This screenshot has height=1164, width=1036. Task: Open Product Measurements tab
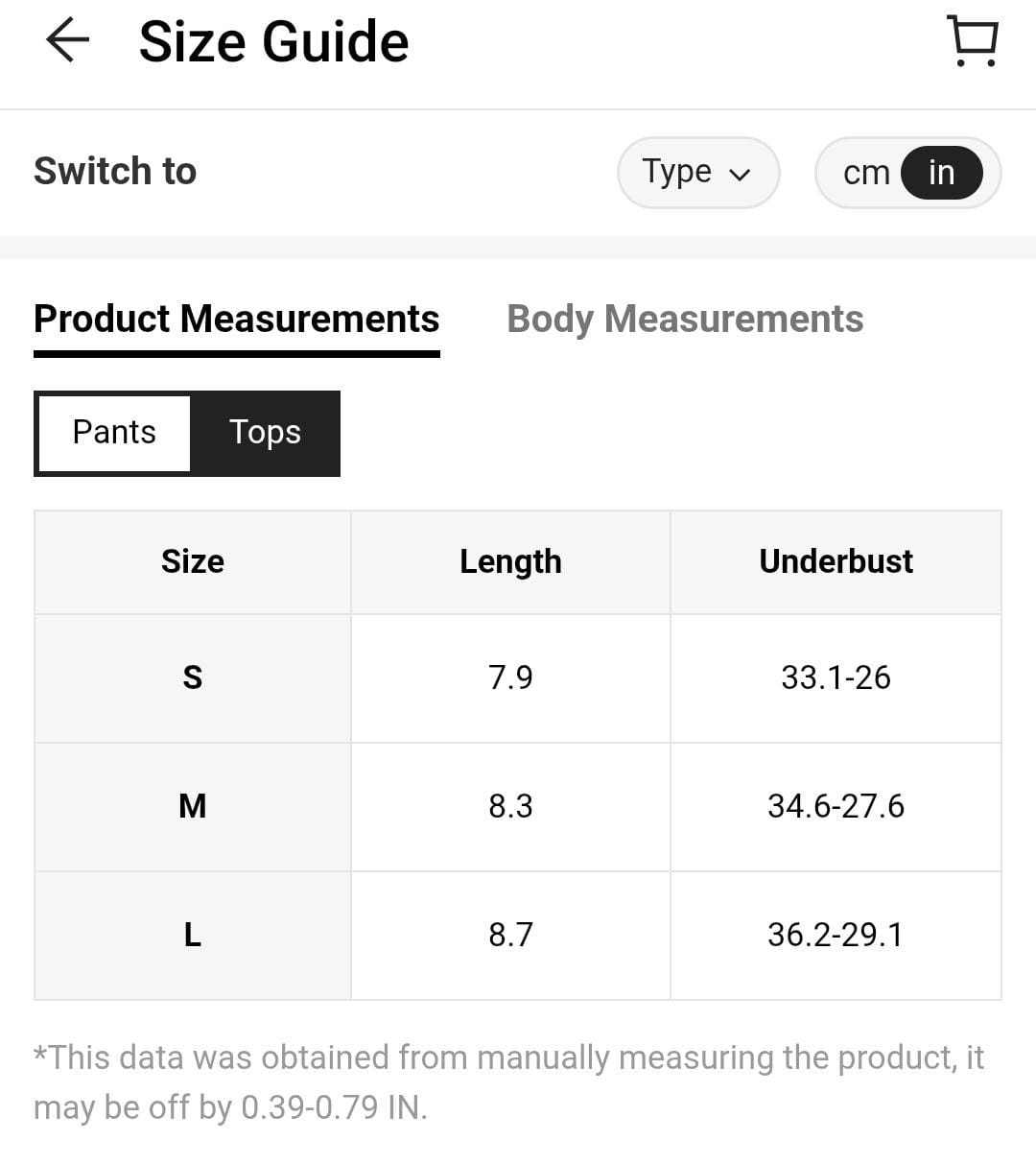[236, 319]
